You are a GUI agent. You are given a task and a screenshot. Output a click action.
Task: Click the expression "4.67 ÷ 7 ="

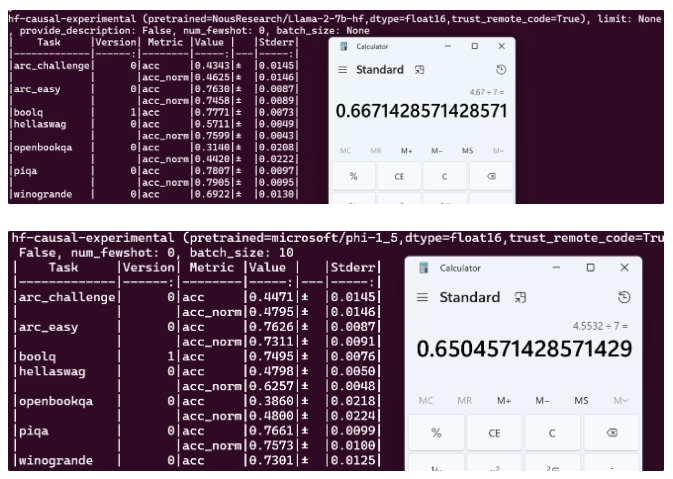(487, 92)
